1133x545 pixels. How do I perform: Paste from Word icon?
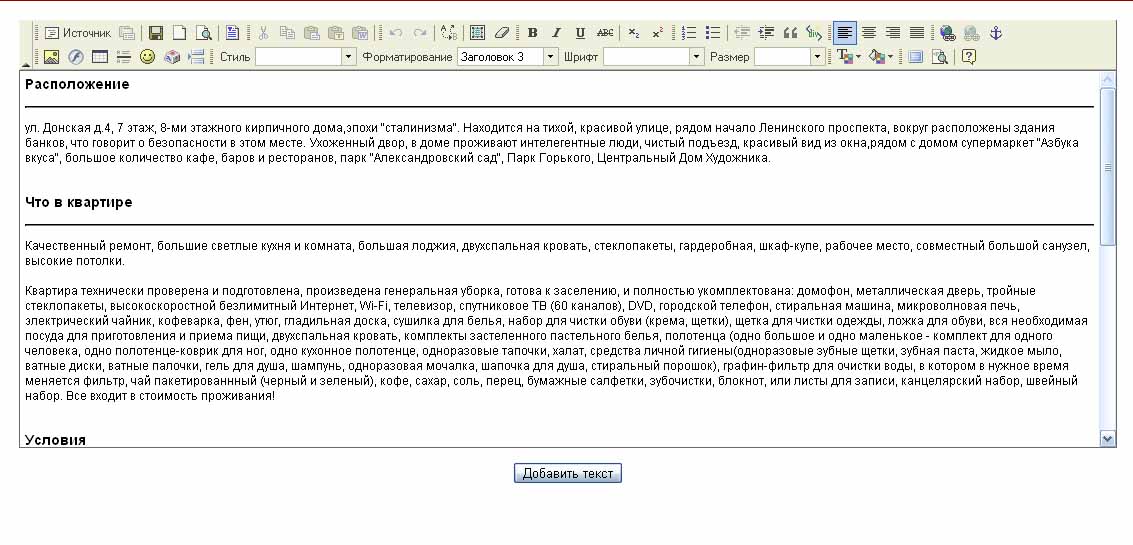point(360,33)
